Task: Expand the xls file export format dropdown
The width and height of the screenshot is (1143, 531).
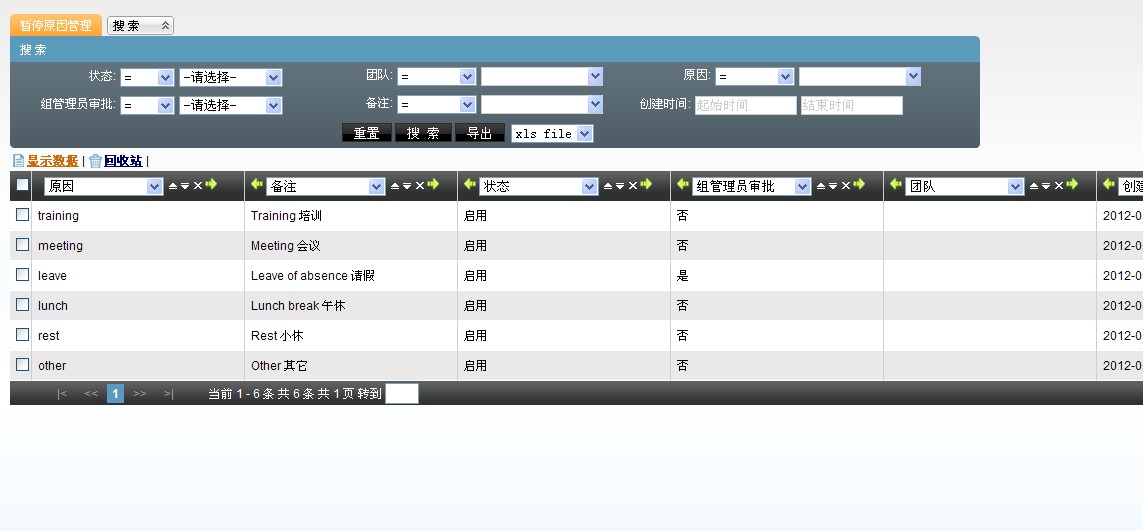Action: point(552,134)
